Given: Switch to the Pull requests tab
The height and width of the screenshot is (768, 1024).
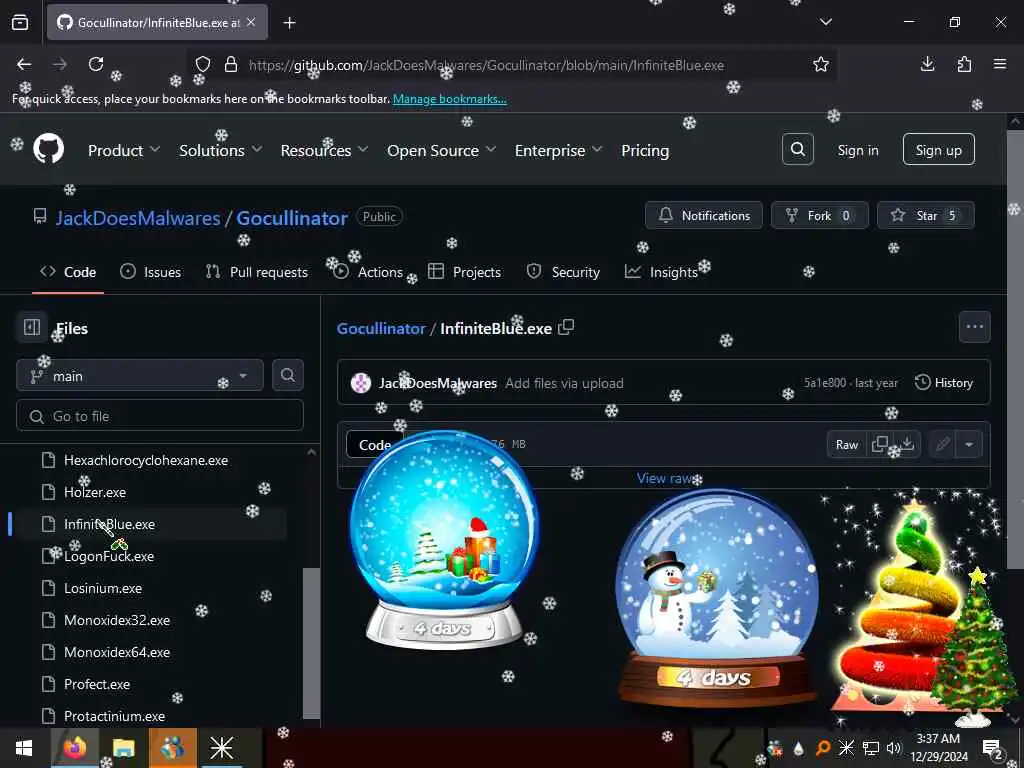Looking at the screenshot, I should (x=257, y=272).
